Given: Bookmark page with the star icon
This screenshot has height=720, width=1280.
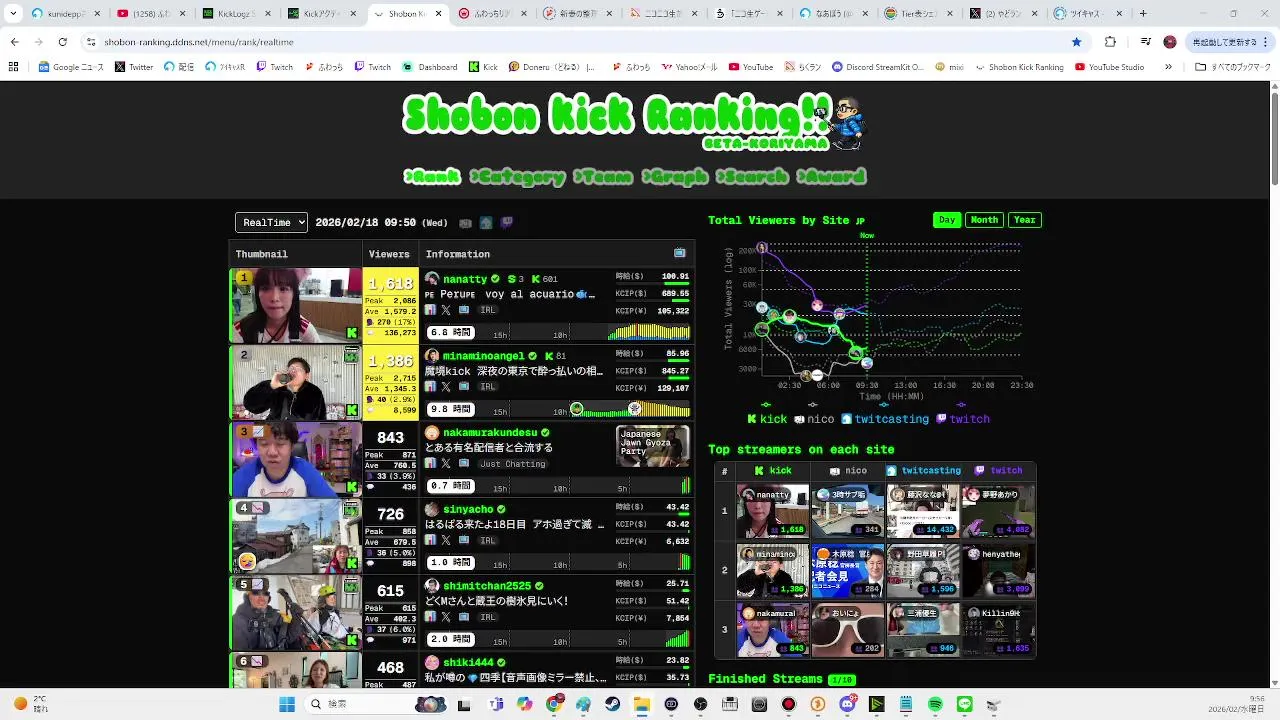Looking at the screenshot, I should click(1076, 42).
